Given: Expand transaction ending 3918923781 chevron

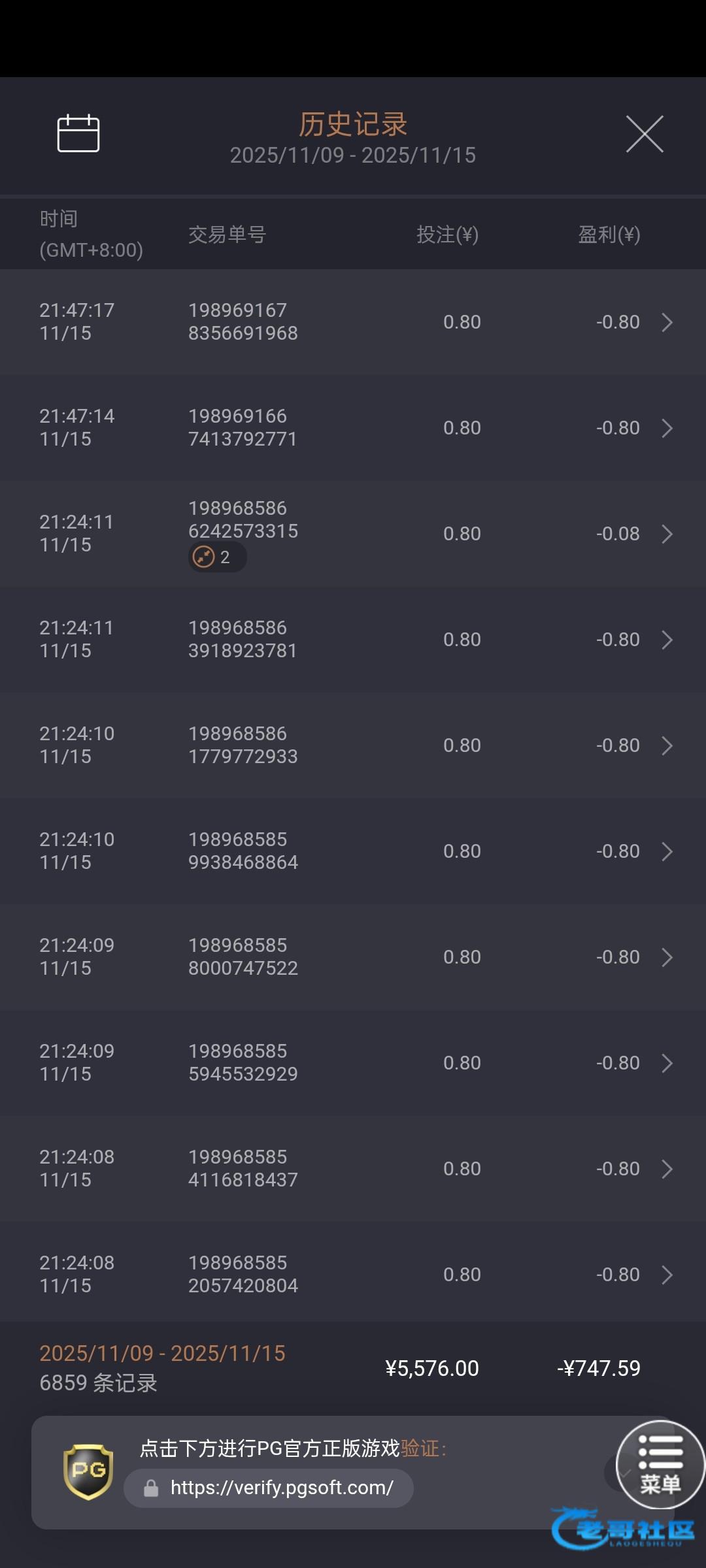Looking at the screenshot, I should tap(667, 640).
